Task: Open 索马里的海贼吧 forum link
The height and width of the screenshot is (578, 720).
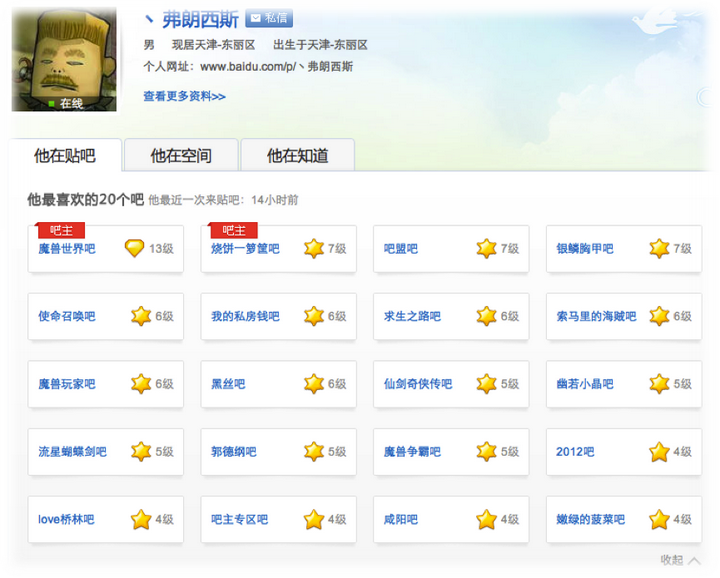Action: coord(596,316)
